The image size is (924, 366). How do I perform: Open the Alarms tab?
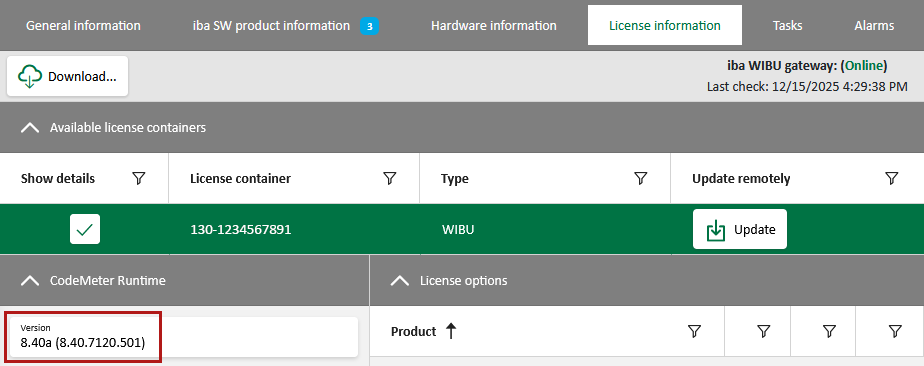[x=874, y=25]
